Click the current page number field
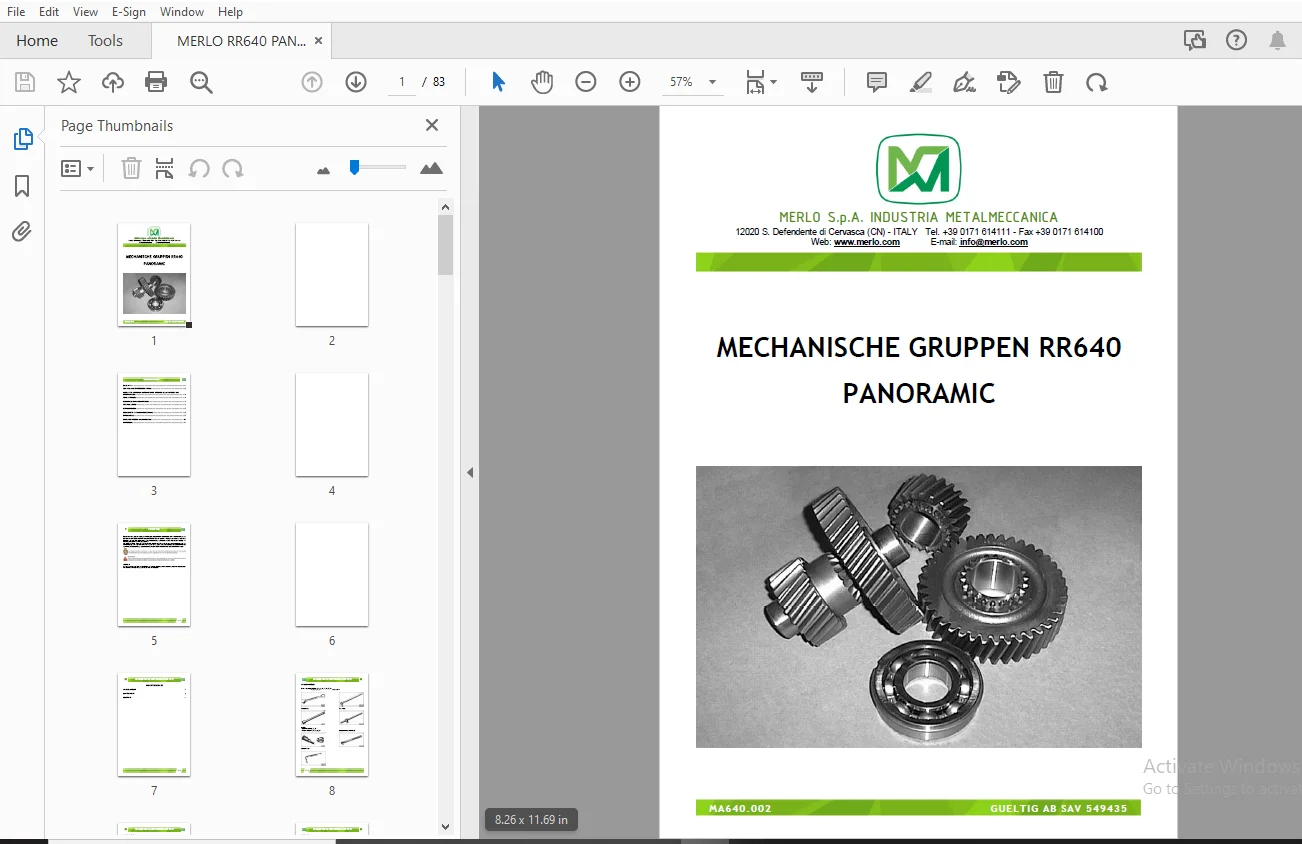 click(401, 82)
